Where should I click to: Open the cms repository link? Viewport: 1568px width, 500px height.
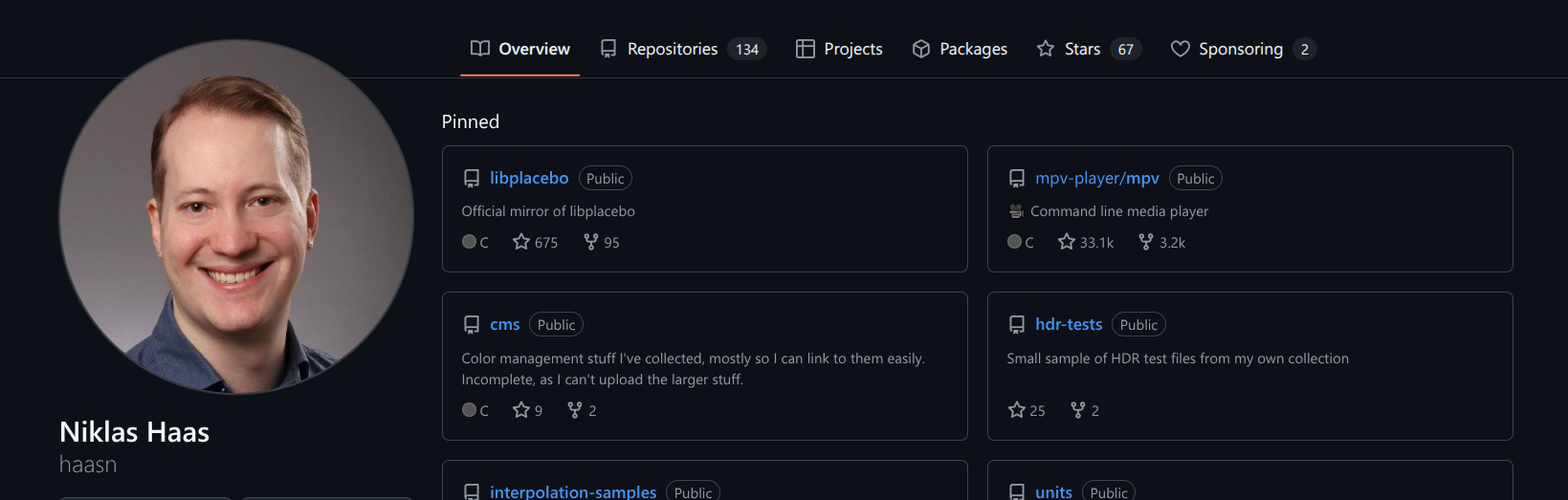pos(505,324)
